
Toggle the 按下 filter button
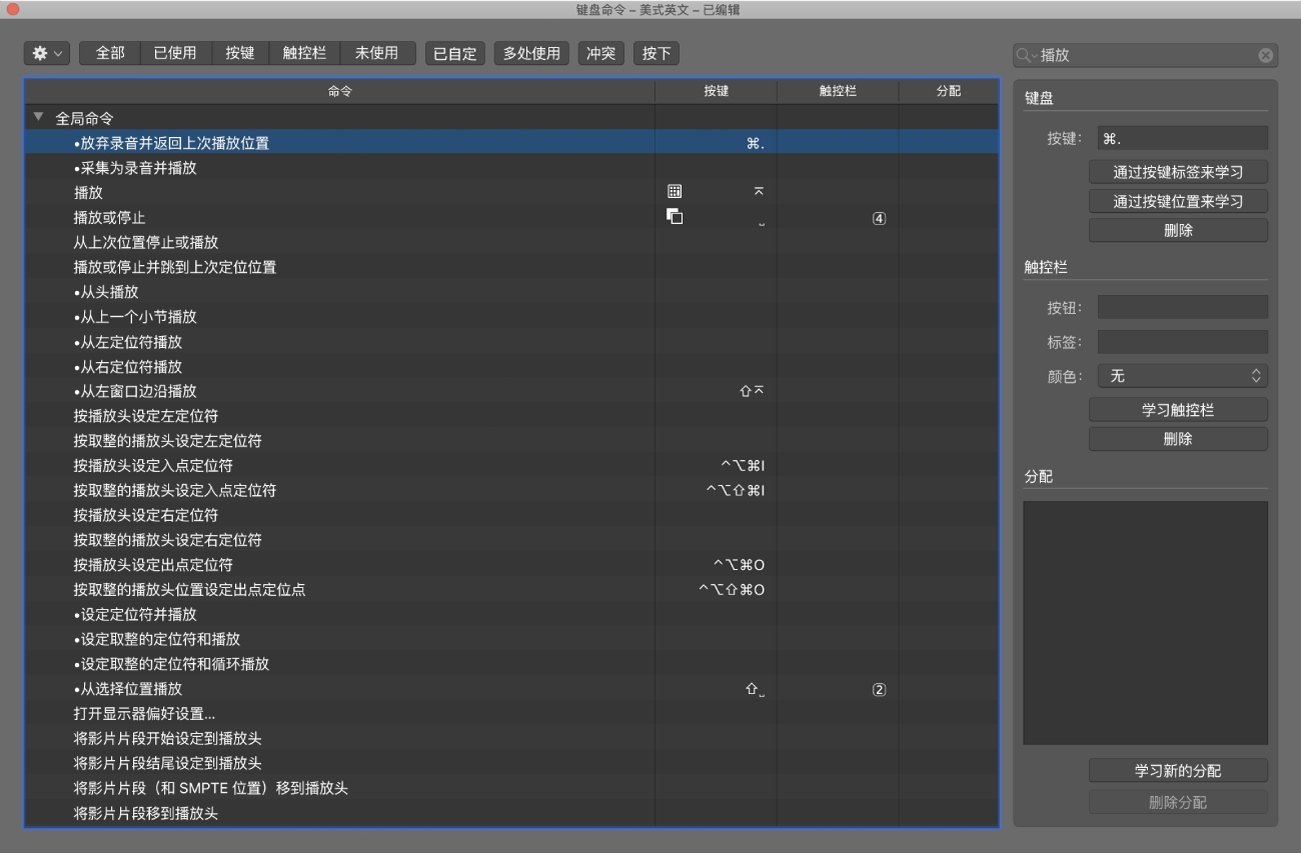point(656,53)
